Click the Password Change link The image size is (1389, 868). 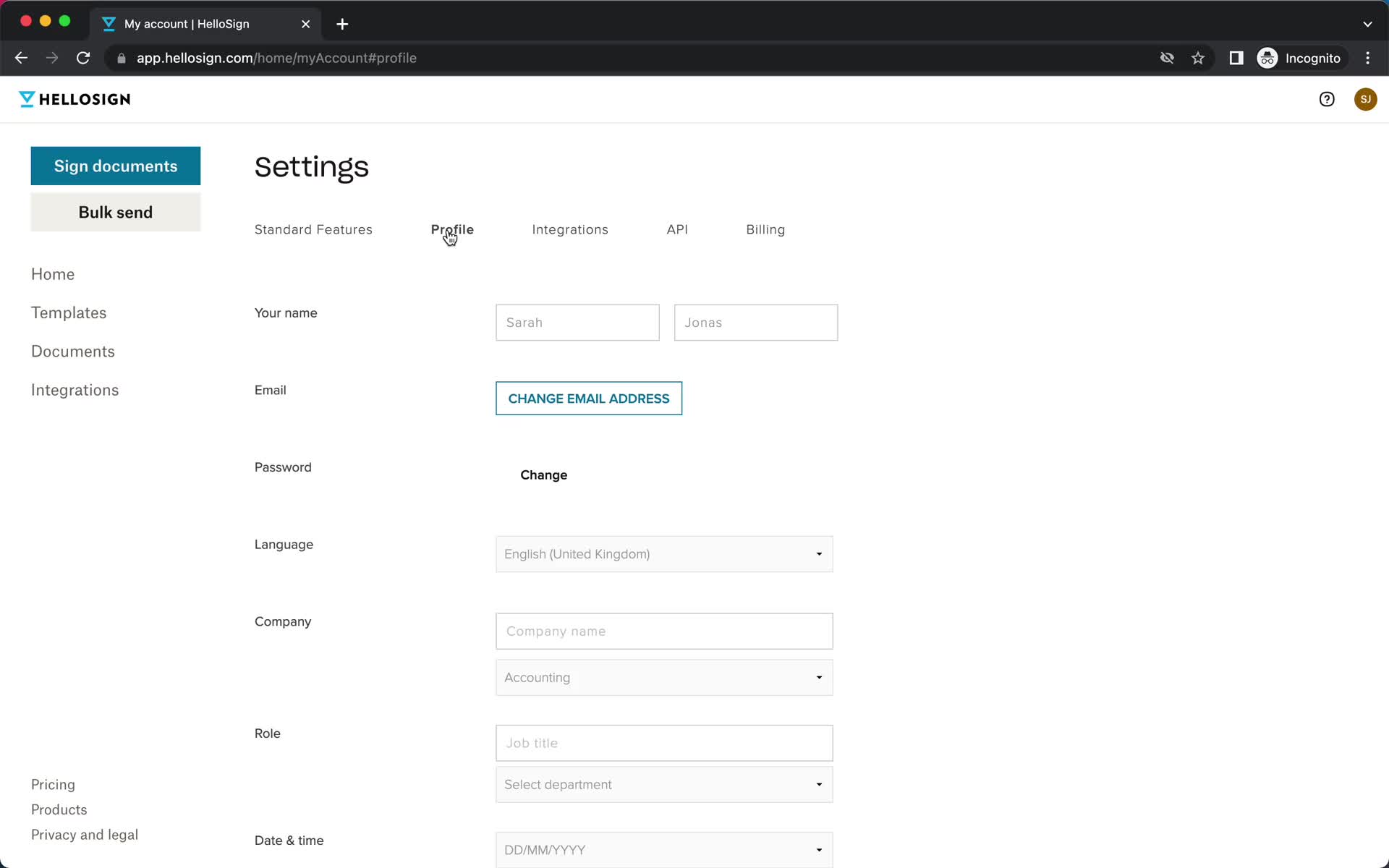click(x=544, y=475)
